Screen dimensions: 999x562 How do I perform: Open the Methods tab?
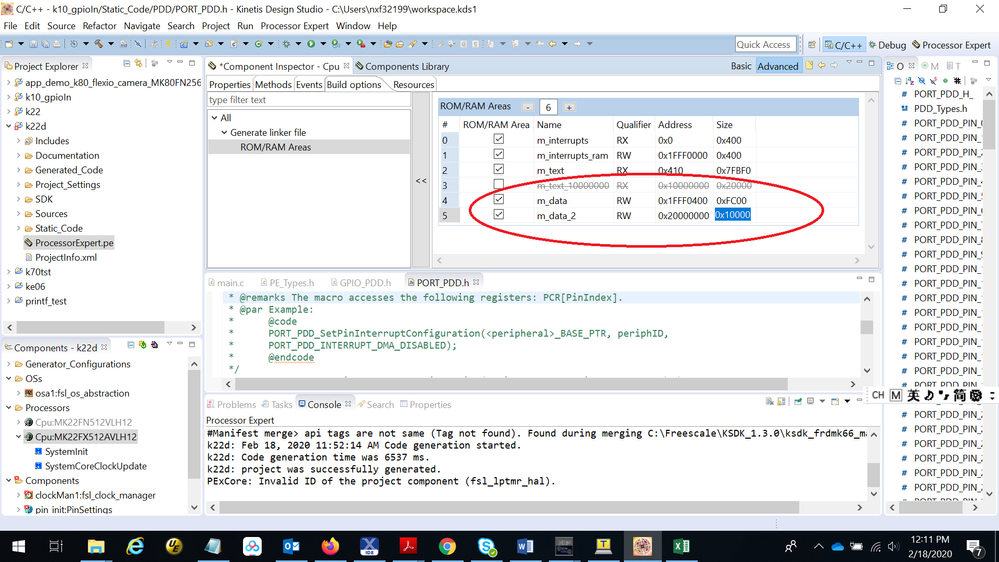[273, 85]
